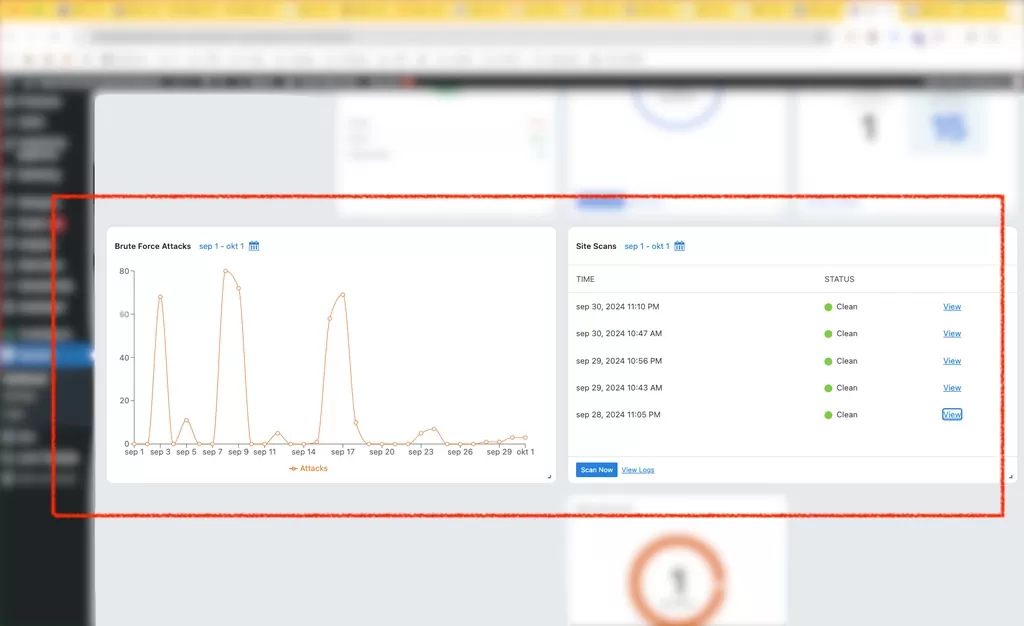Open the Site Scans calendar icon
Screen dimensions: 1024x626
(x=680, y=246)
